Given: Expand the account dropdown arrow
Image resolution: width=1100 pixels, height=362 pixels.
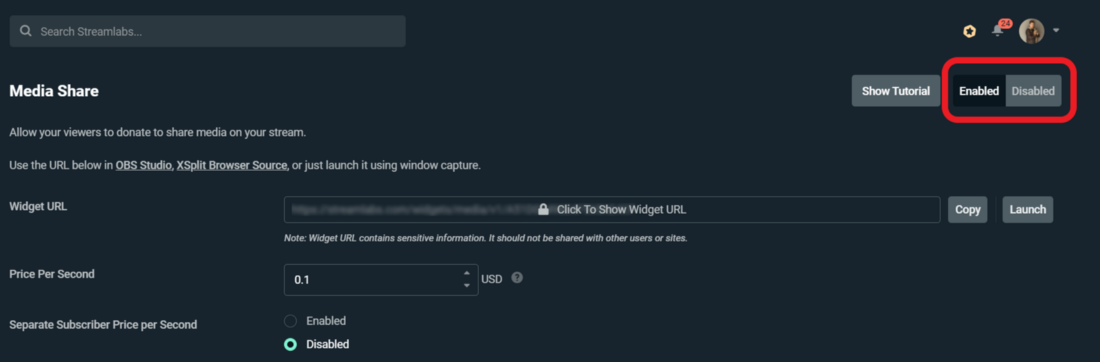Looking at the screenshot, I should pos(1056,31).
